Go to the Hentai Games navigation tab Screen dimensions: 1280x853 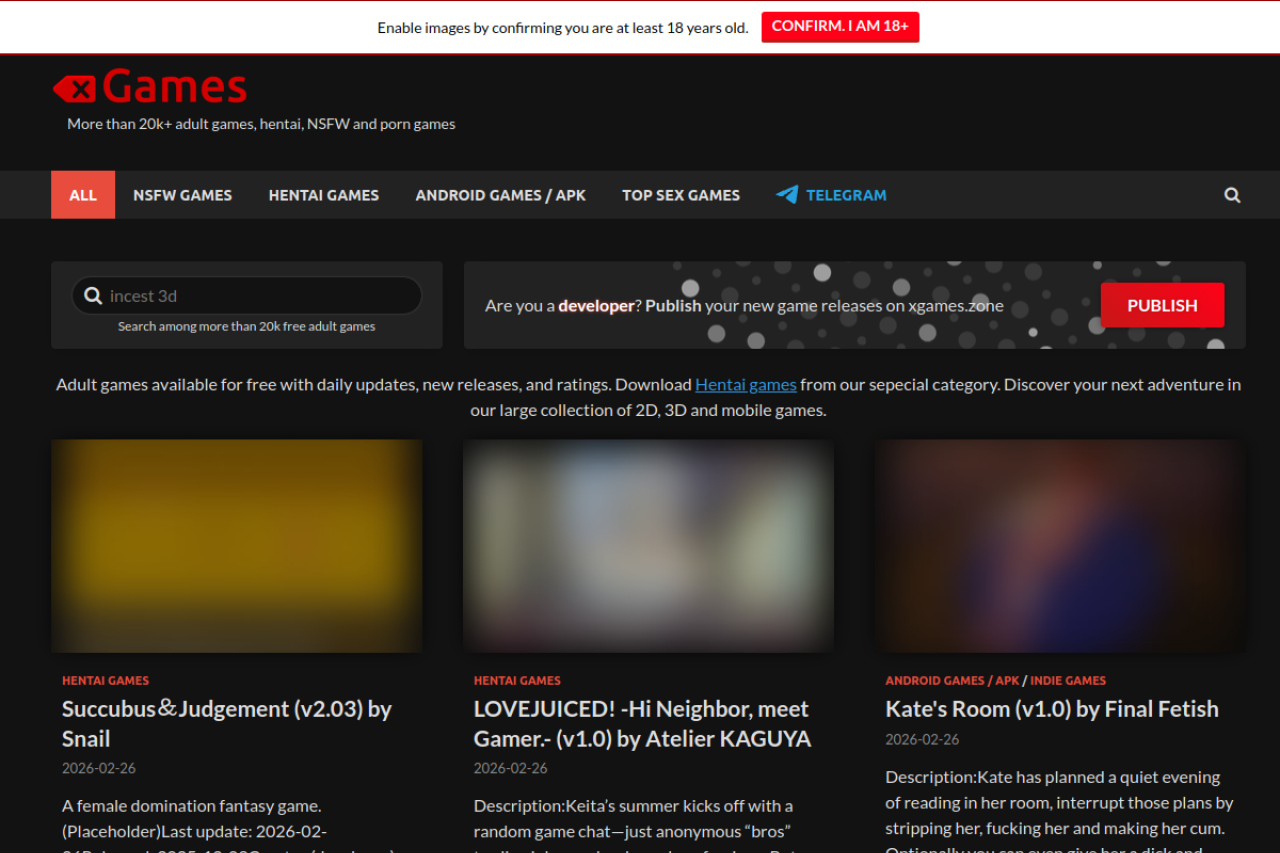coord(323,195)
